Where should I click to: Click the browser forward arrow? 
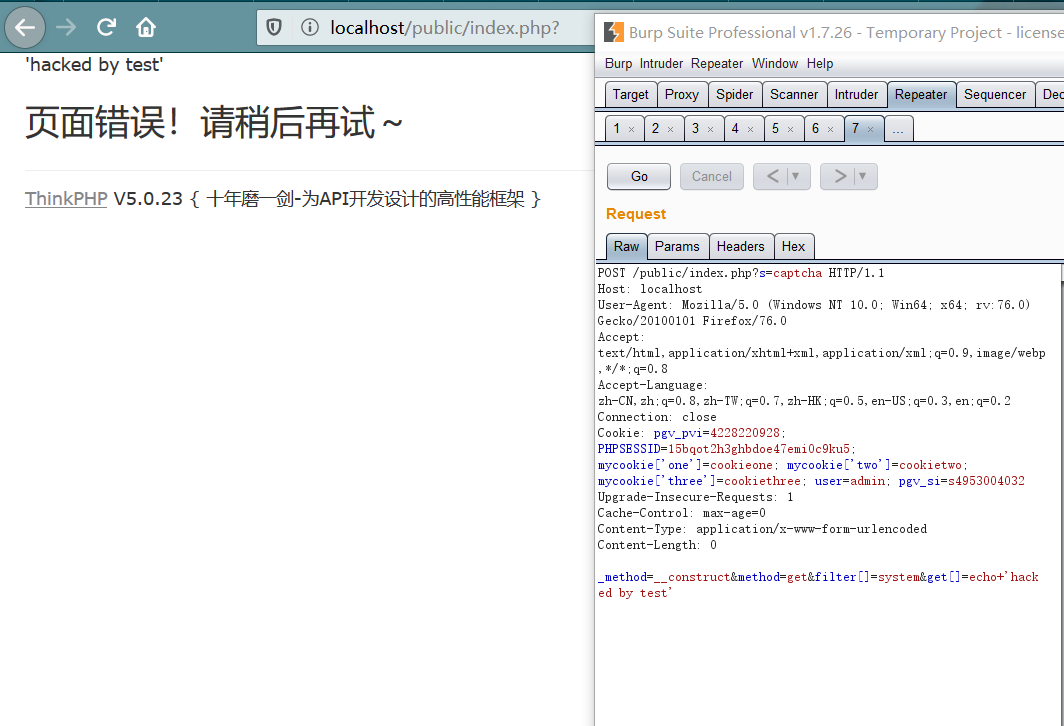coord(66,28)
